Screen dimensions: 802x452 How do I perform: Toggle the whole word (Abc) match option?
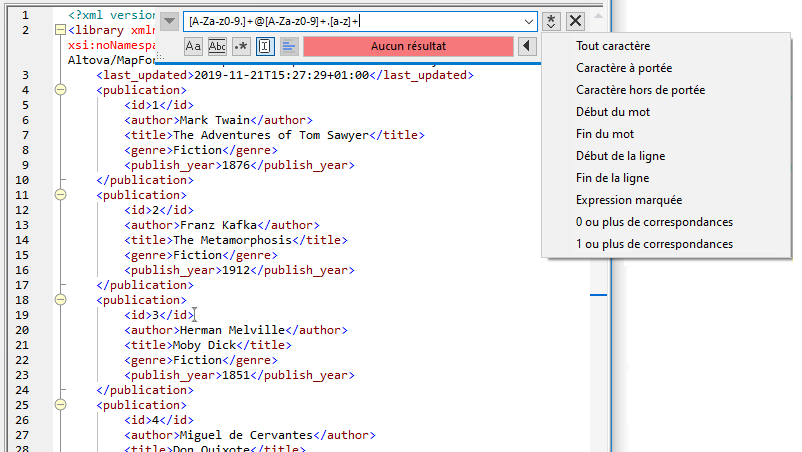[217, 46]
